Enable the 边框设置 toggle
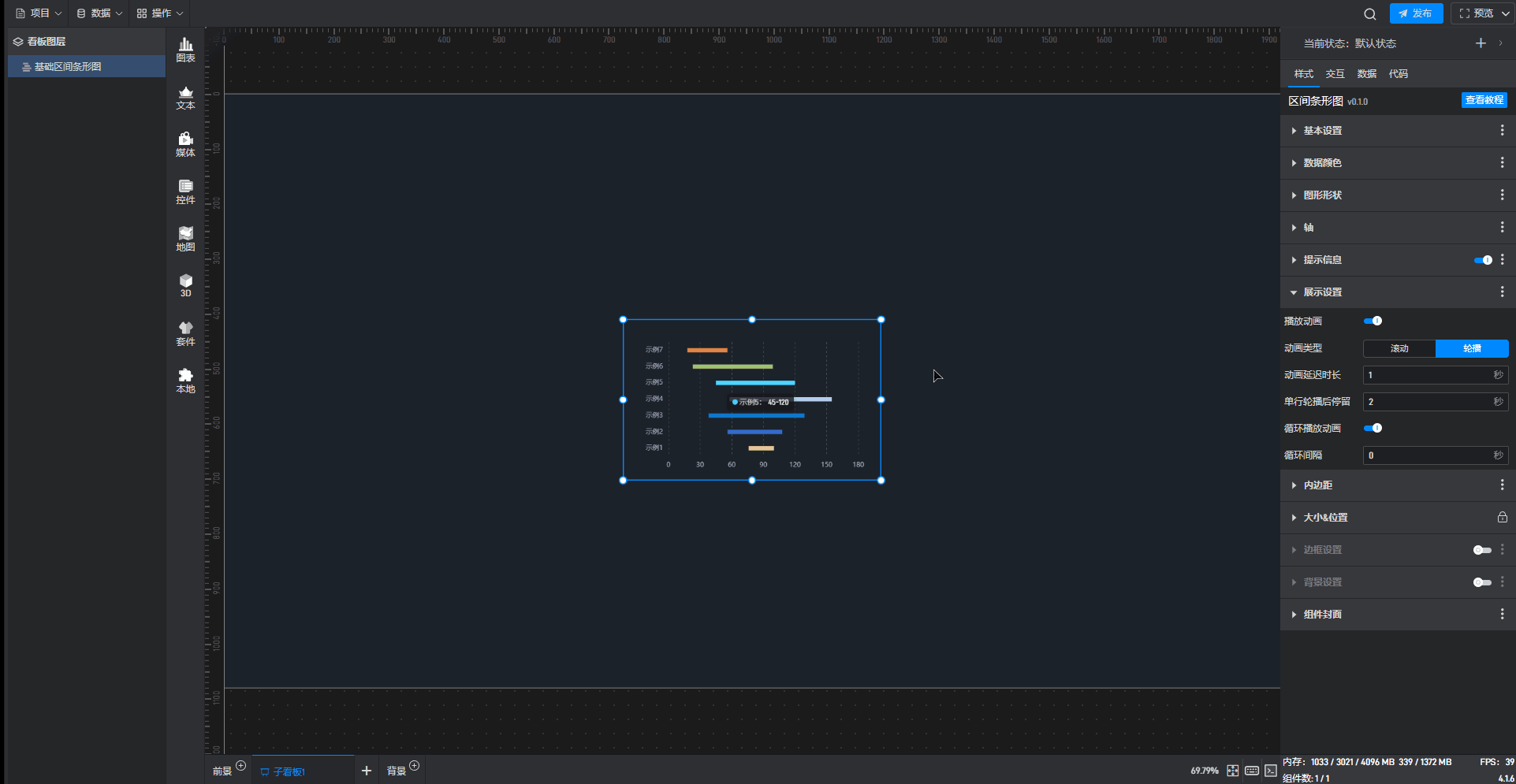The image size is (1516, 784). 1482,550
